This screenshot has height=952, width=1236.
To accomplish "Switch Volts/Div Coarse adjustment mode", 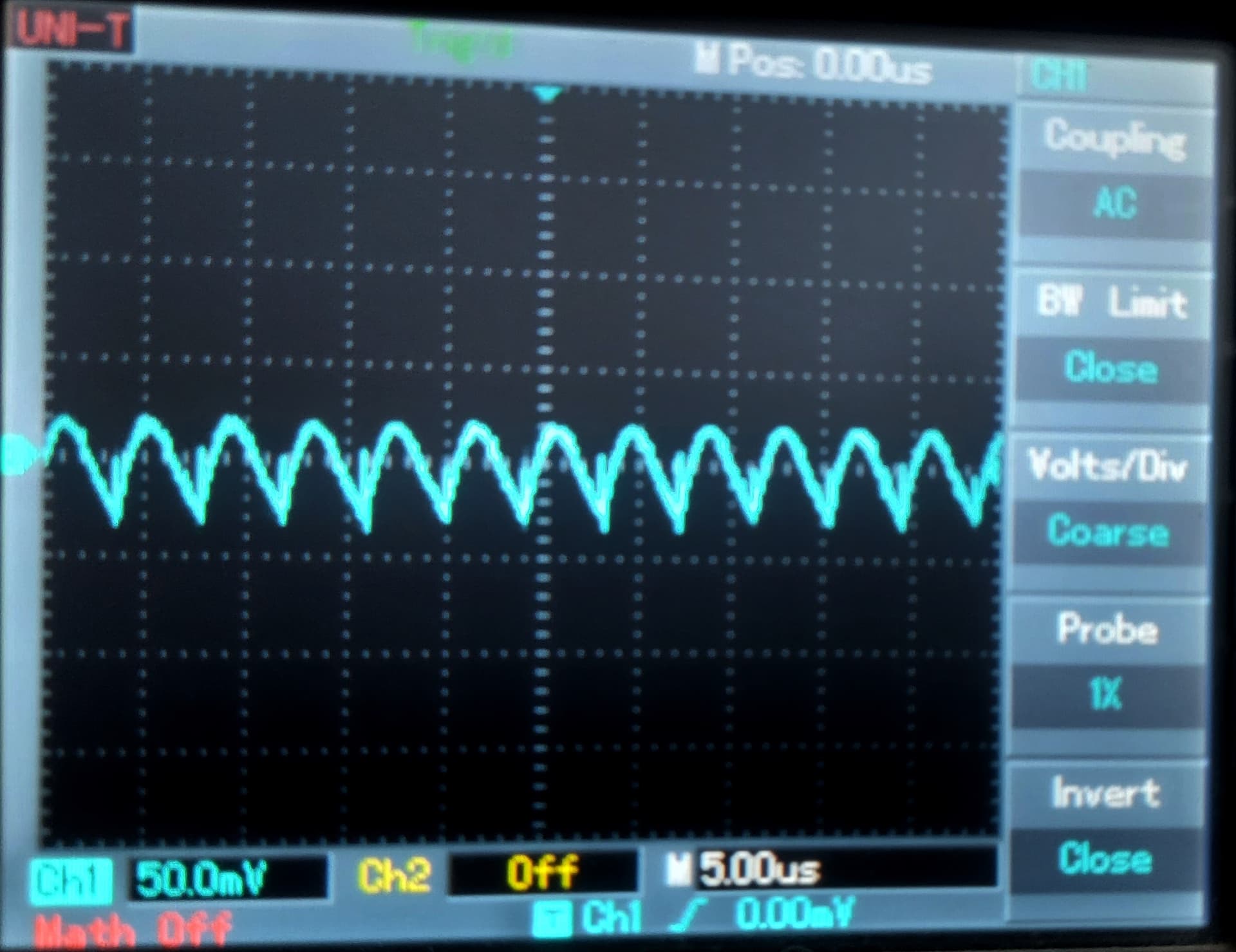I will (1109, 532).
